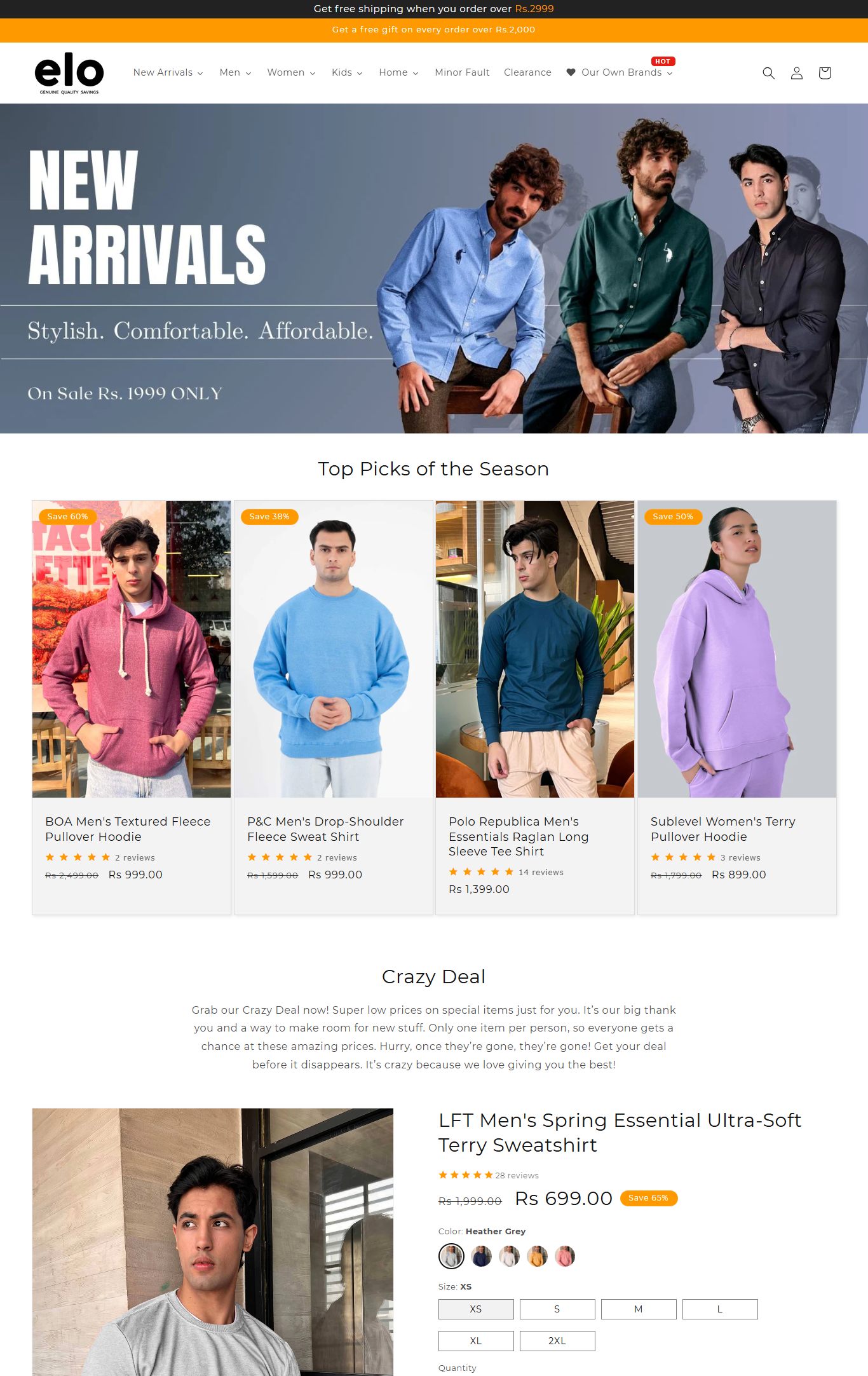The height and width of the screenshot is (1376, 868).
Task: Click star rating of BOA Men's hoodie
Action: coord(78,857)
